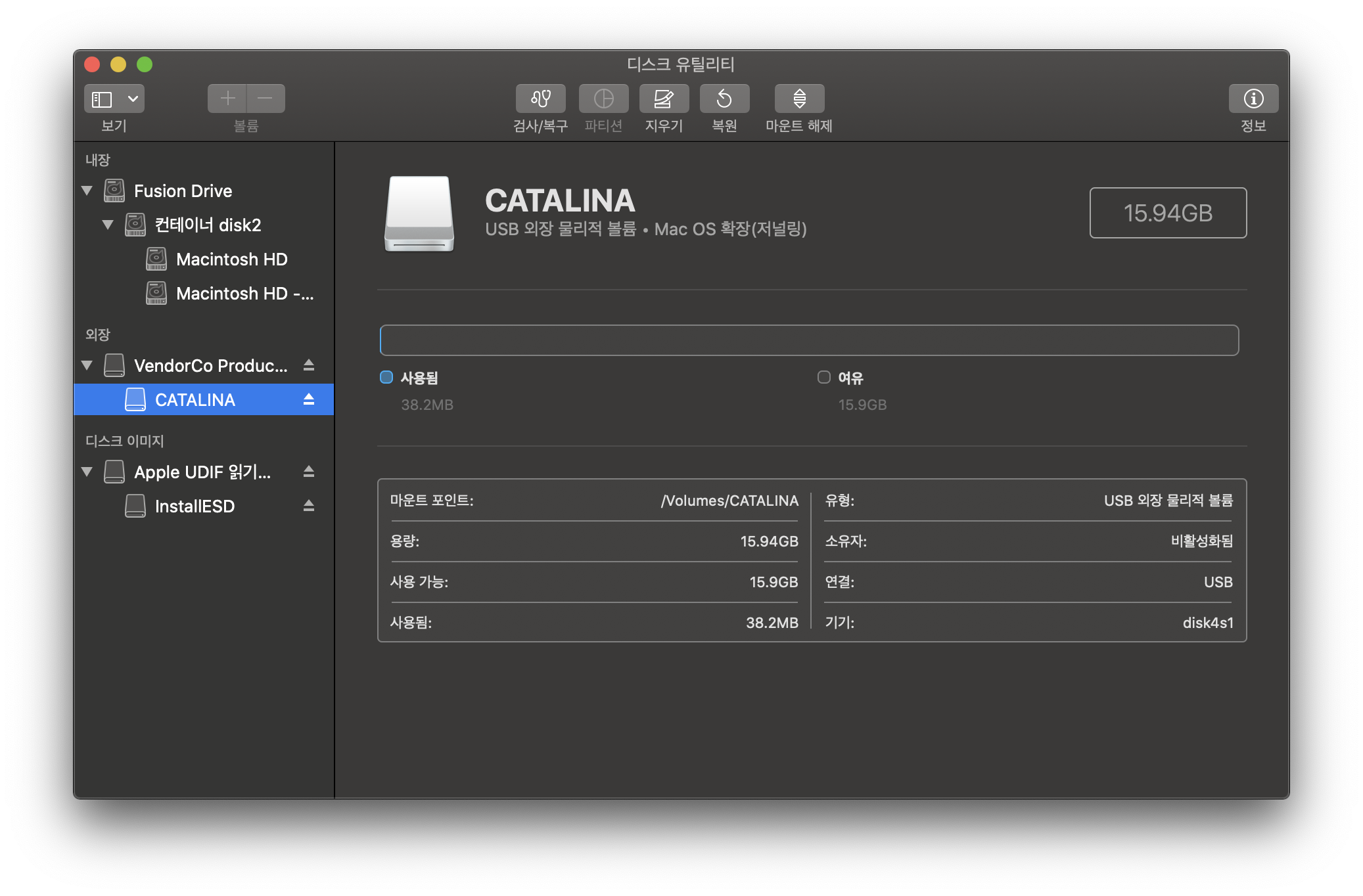This screenshot has width=1363, height=896.
Task: Click the Macintosh HD disk icon
Action: pos(156,259)
